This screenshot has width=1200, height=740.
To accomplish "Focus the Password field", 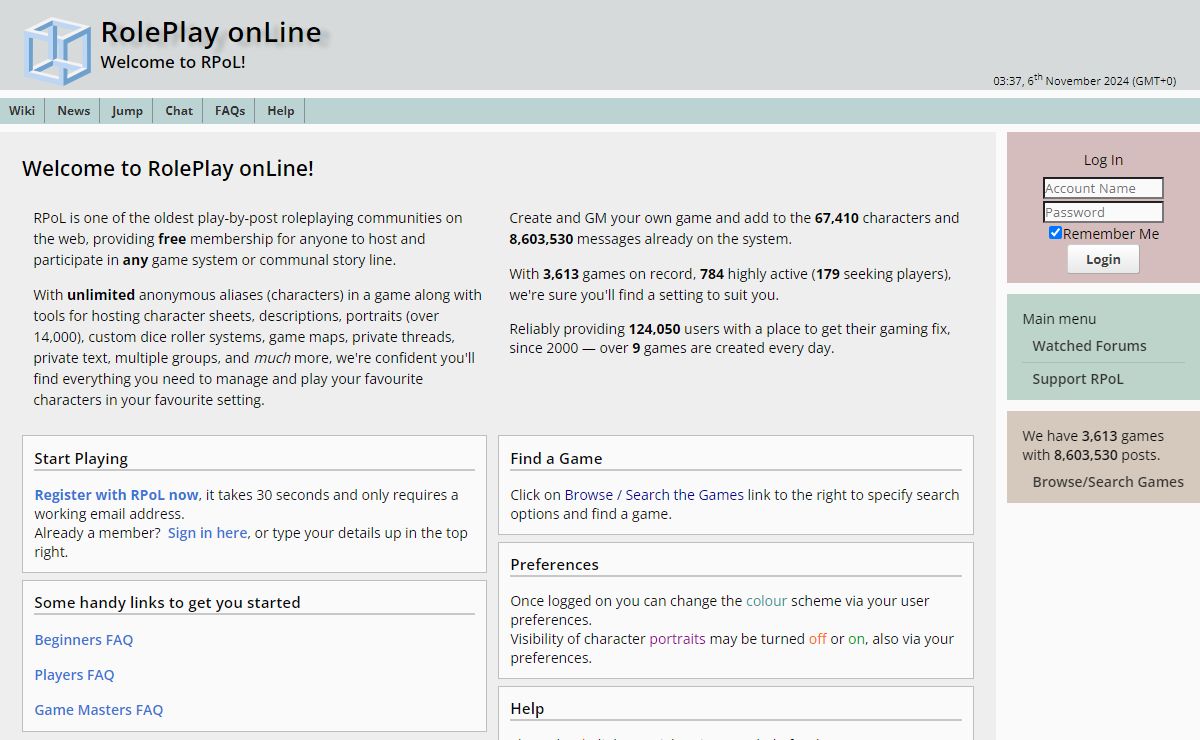I will tap(1103, 212).
